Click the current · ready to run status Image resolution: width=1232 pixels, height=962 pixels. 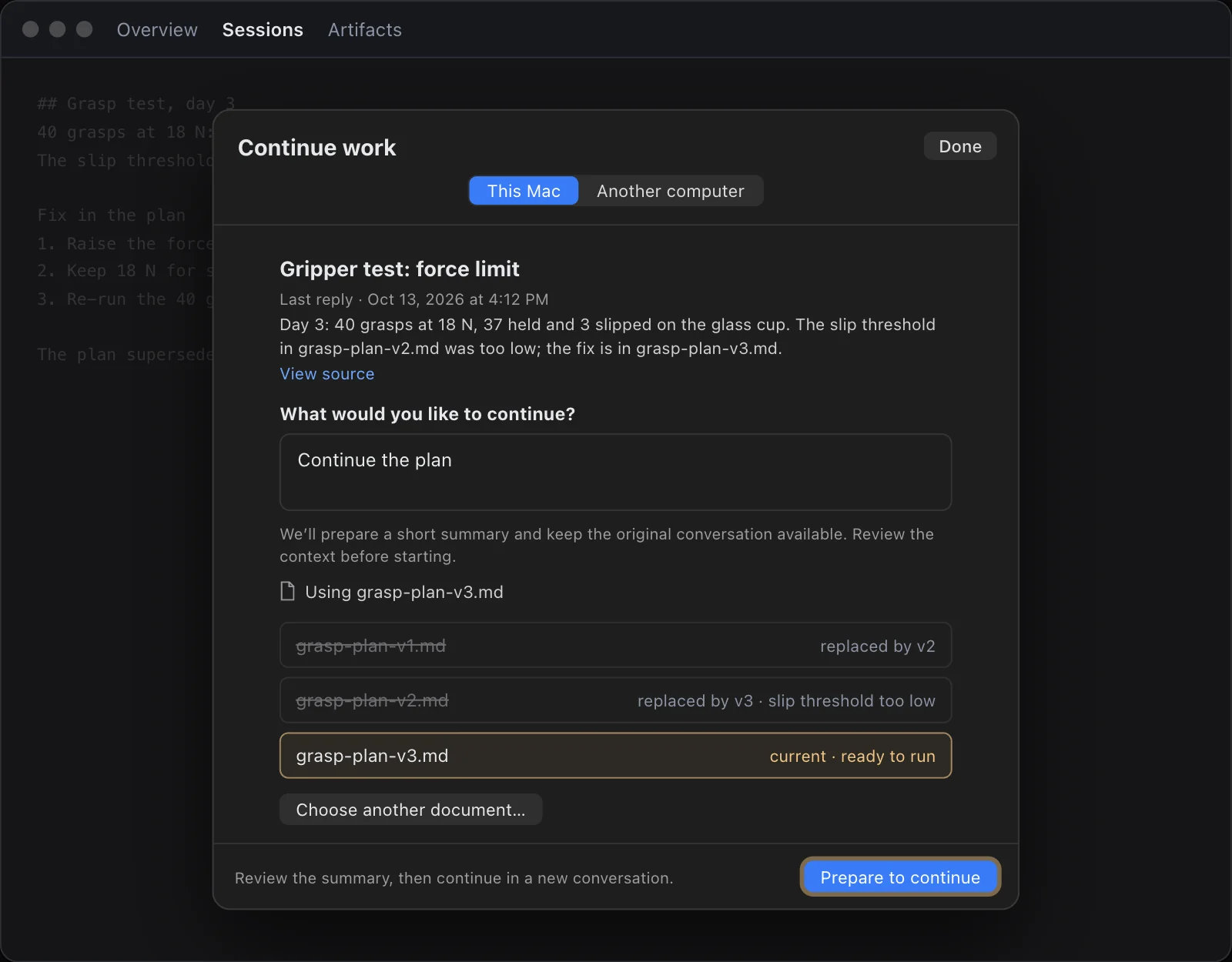tap(852, 757)
